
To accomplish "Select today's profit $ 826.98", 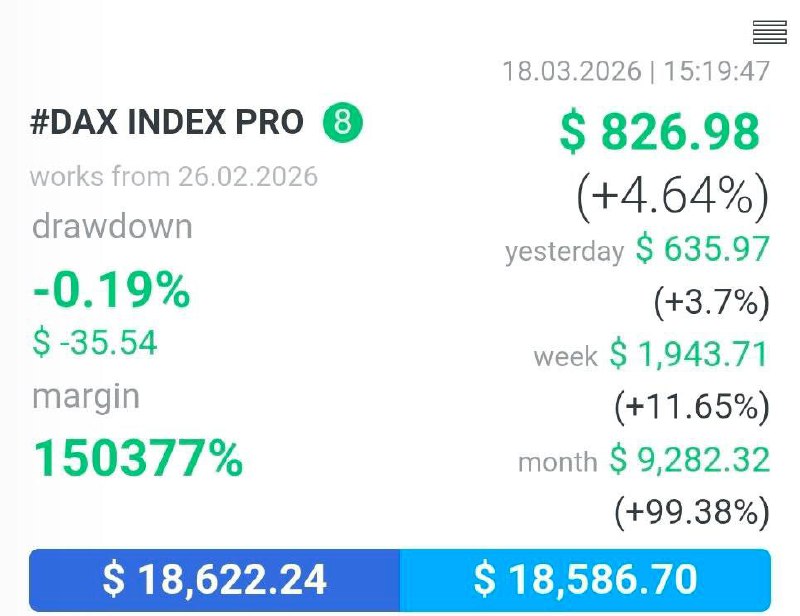I will coord(660,133).
